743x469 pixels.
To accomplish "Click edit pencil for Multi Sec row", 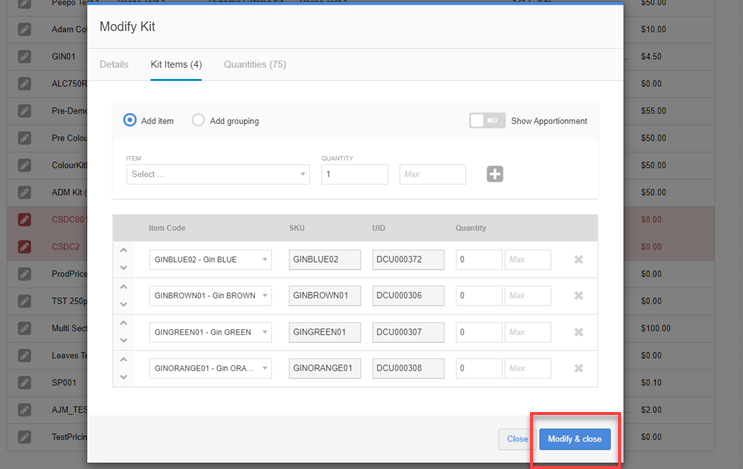I will 25,328.
